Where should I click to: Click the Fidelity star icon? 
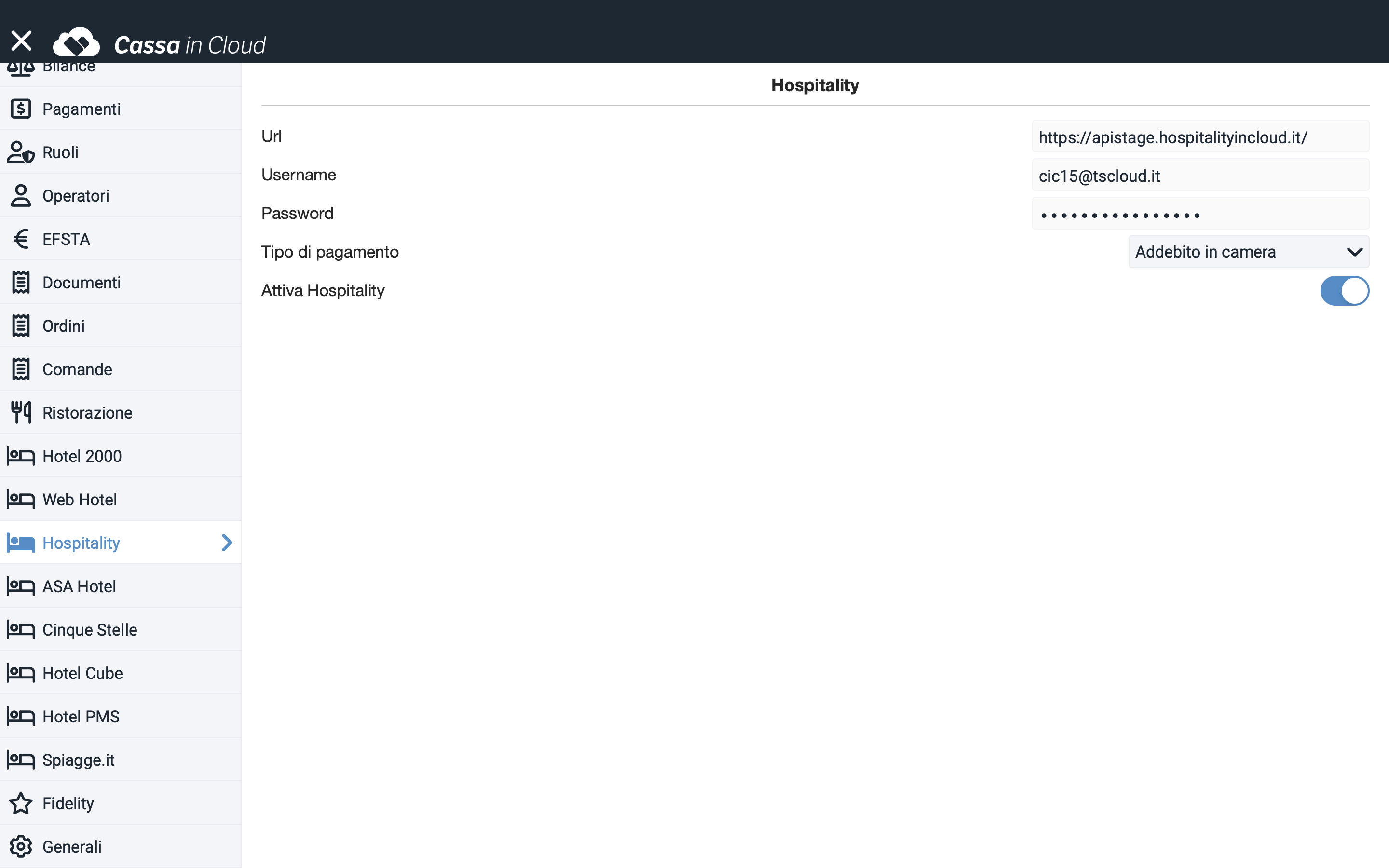(21, 803)
